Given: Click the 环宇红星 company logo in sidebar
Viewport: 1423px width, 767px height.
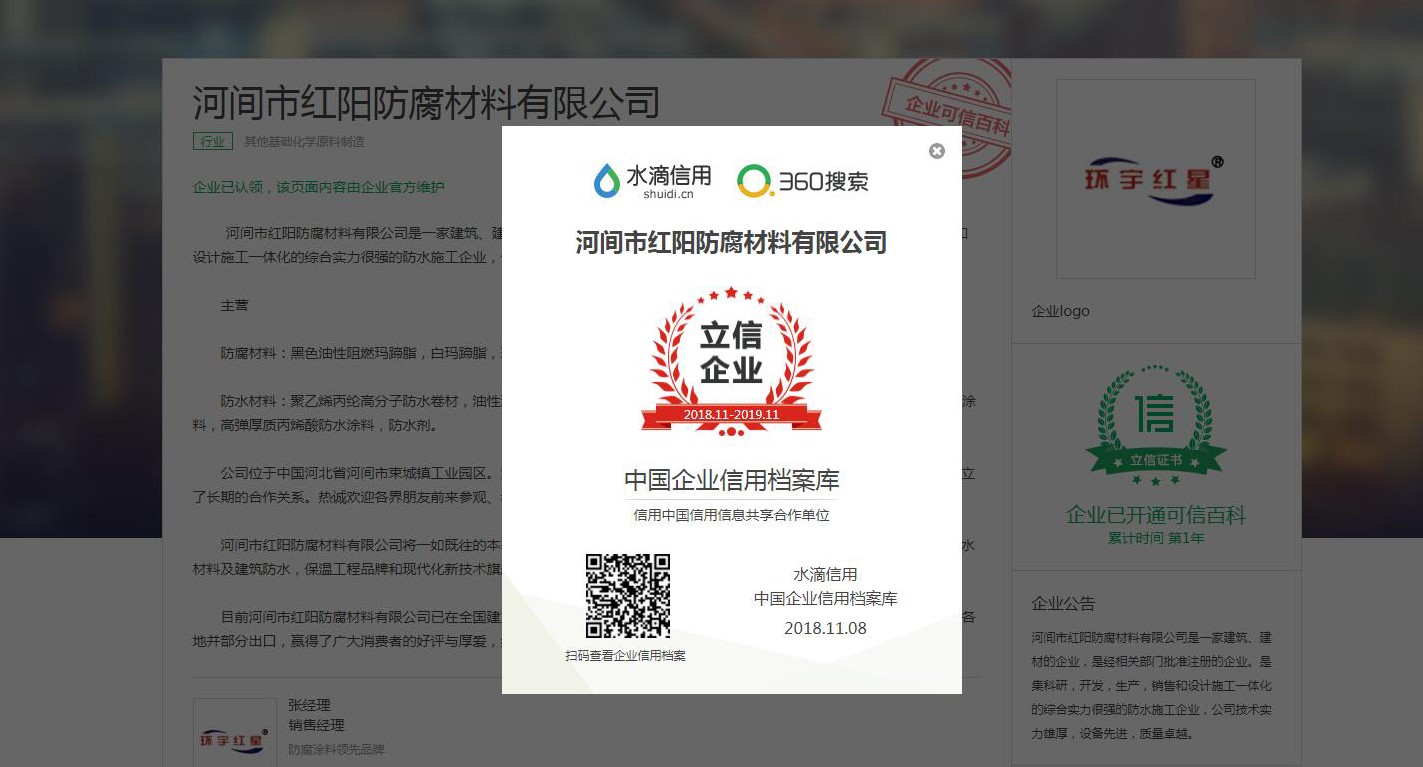Looking at the screenshot, I should [1155, 179].
